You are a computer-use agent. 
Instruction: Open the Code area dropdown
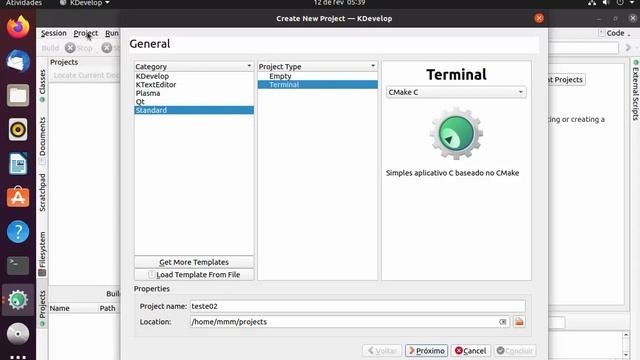615,33
